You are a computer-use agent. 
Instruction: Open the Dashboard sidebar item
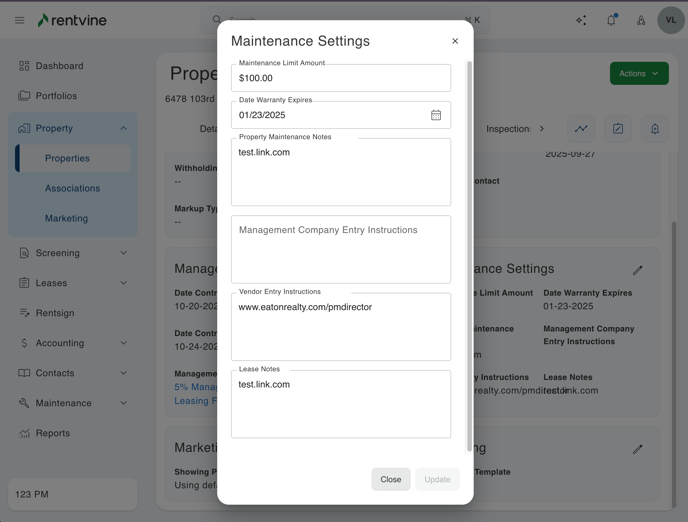click(x=59, y=66)
